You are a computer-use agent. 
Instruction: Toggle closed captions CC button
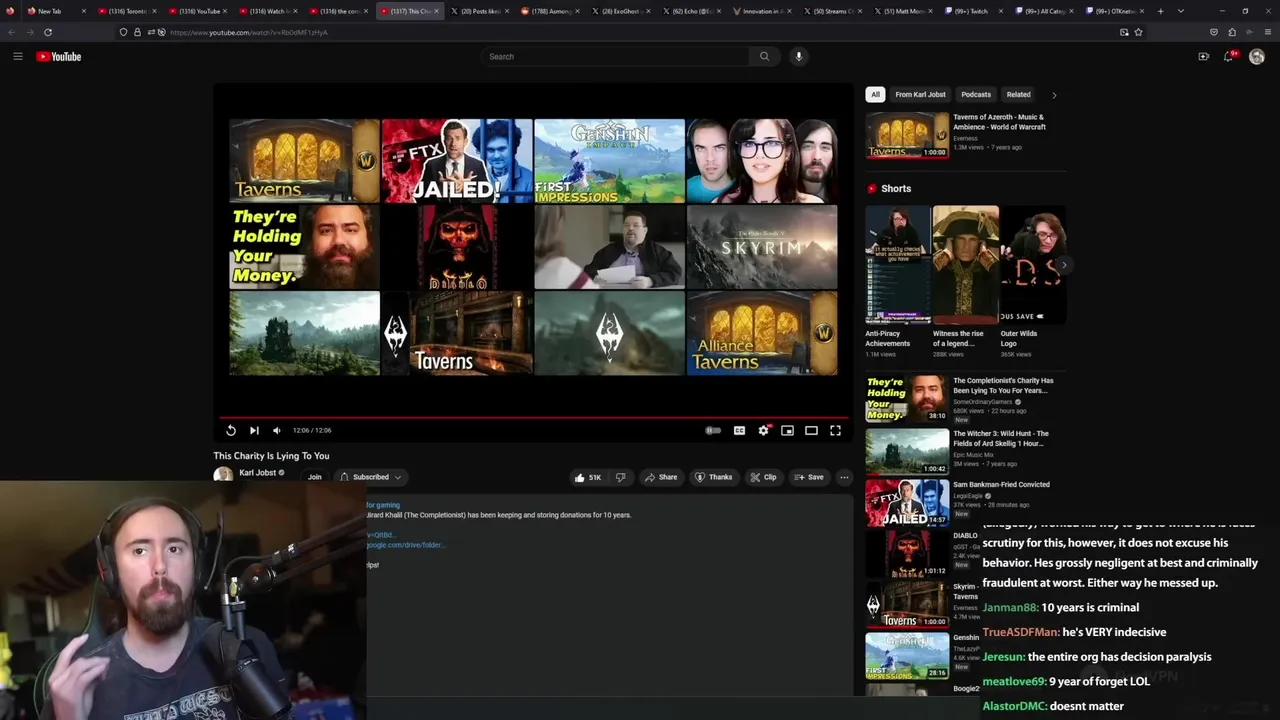[x=739, y=430]
